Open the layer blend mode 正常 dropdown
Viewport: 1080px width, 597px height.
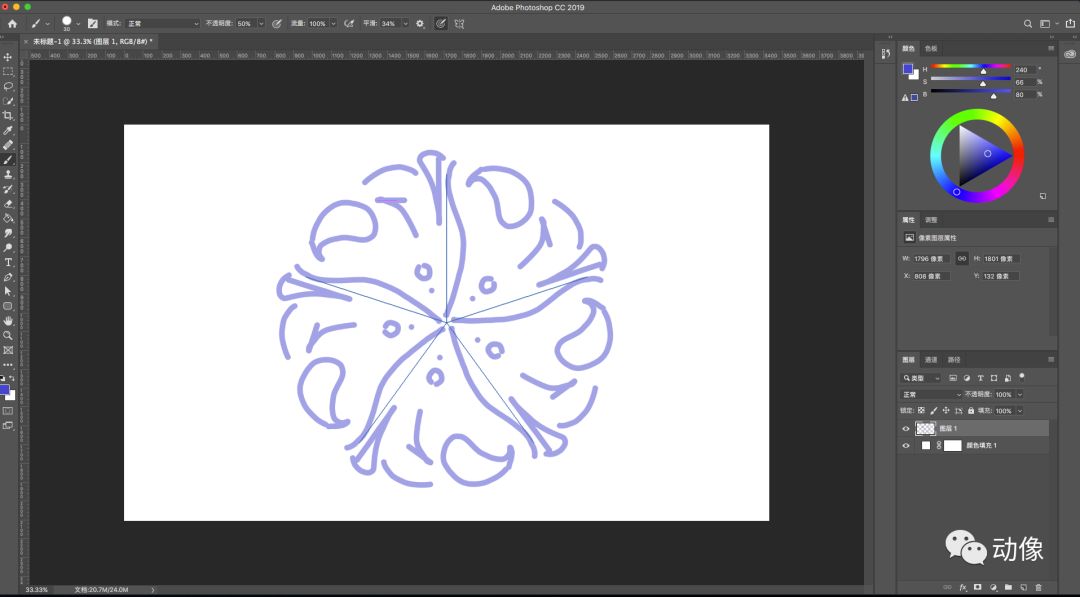930,394
